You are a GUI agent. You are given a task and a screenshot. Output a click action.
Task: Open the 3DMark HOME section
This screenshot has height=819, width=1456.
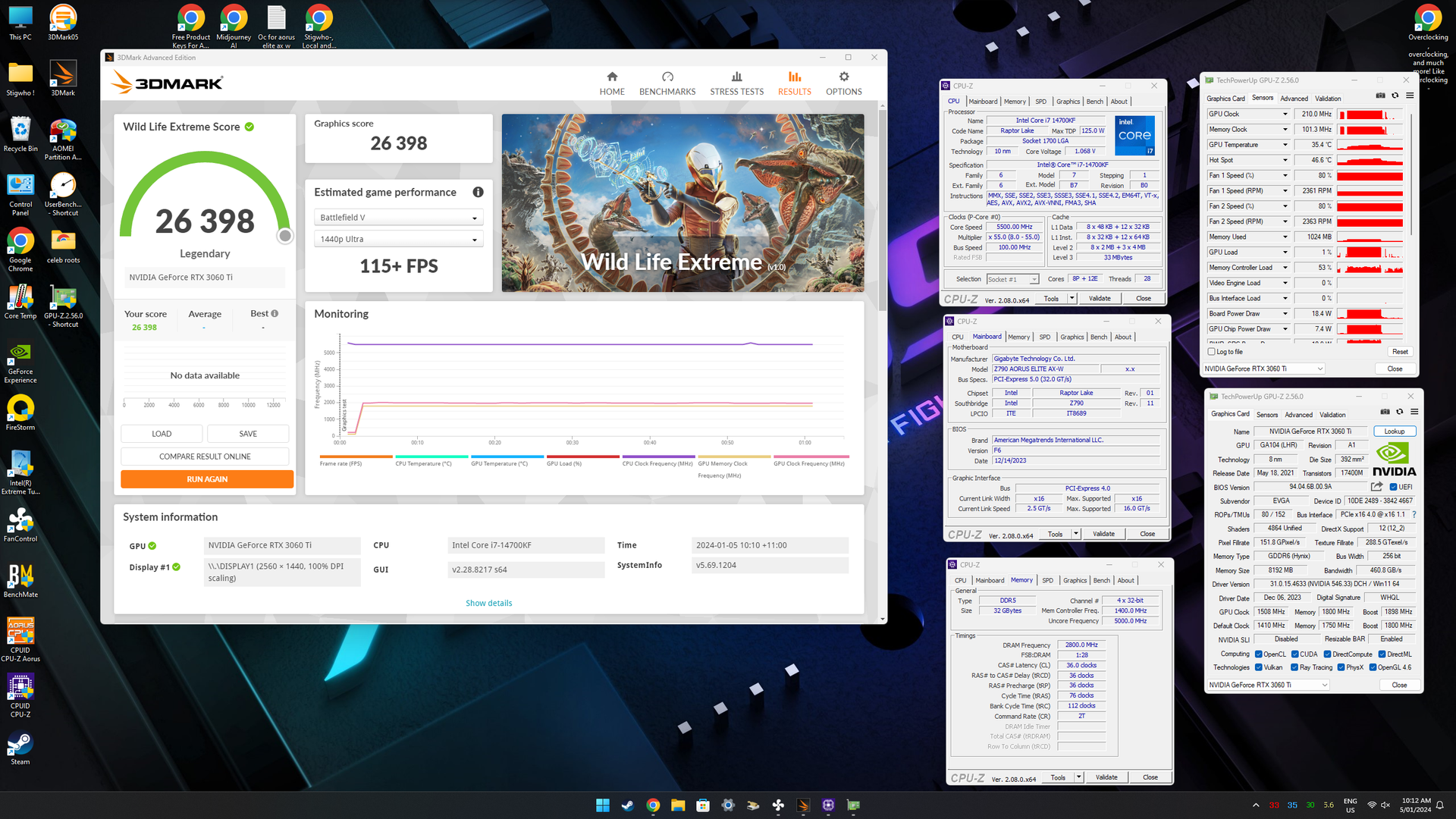point(612,83)
